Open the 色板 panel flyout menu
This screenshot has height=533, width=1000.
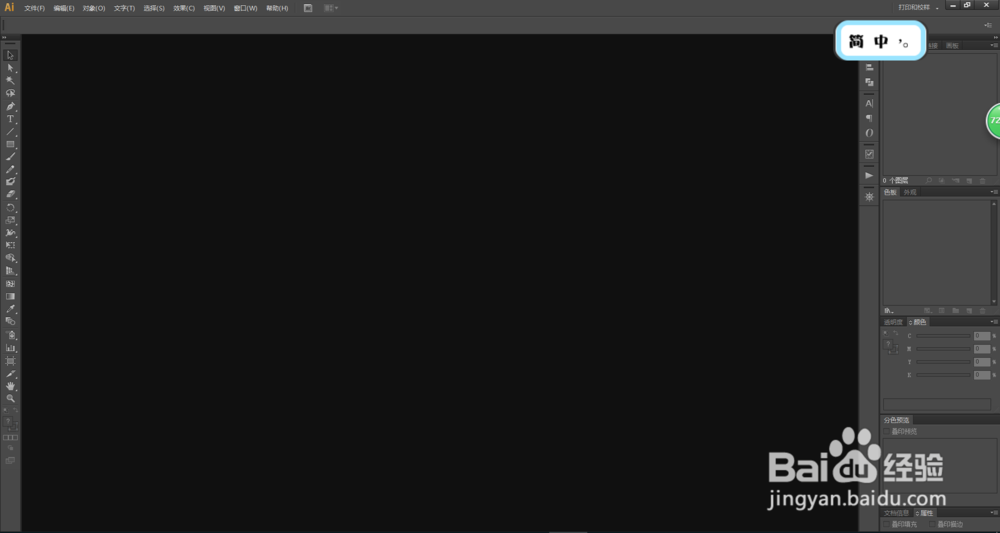coord(994,192)
